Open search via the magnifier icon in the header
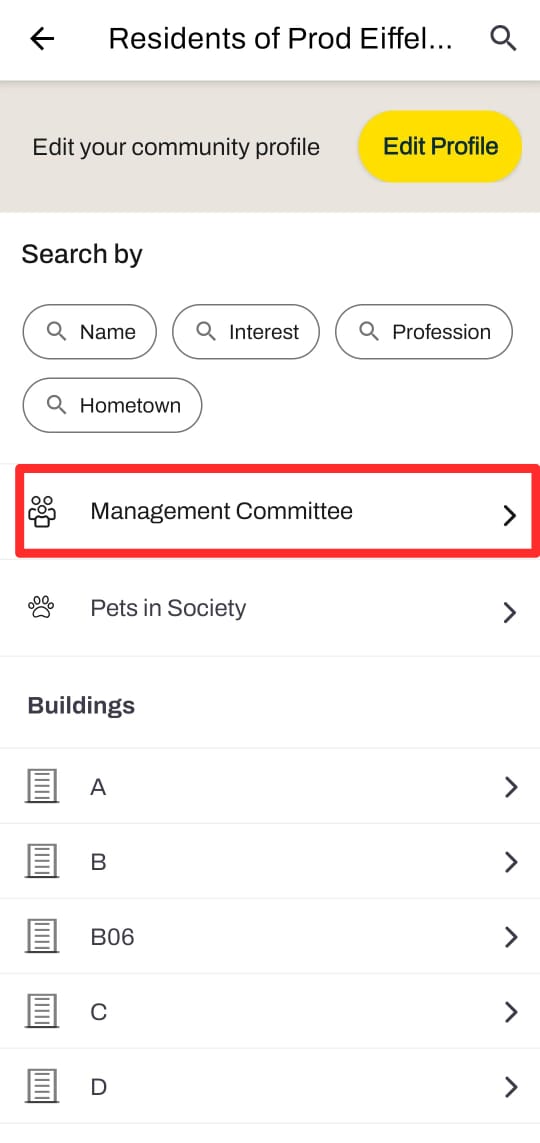This screenshot has width=540, height=1143. pos(503,38)
